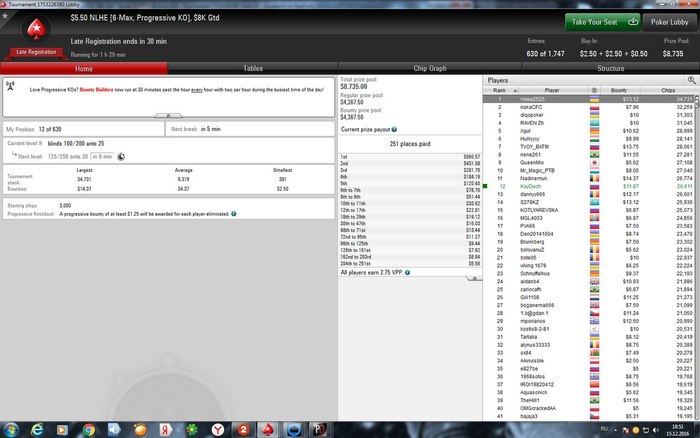The height and width of the screenshot is (438, 700).
Task: Sort players by Chips column header
Action: pyautogui.click(x=668, y=90)
